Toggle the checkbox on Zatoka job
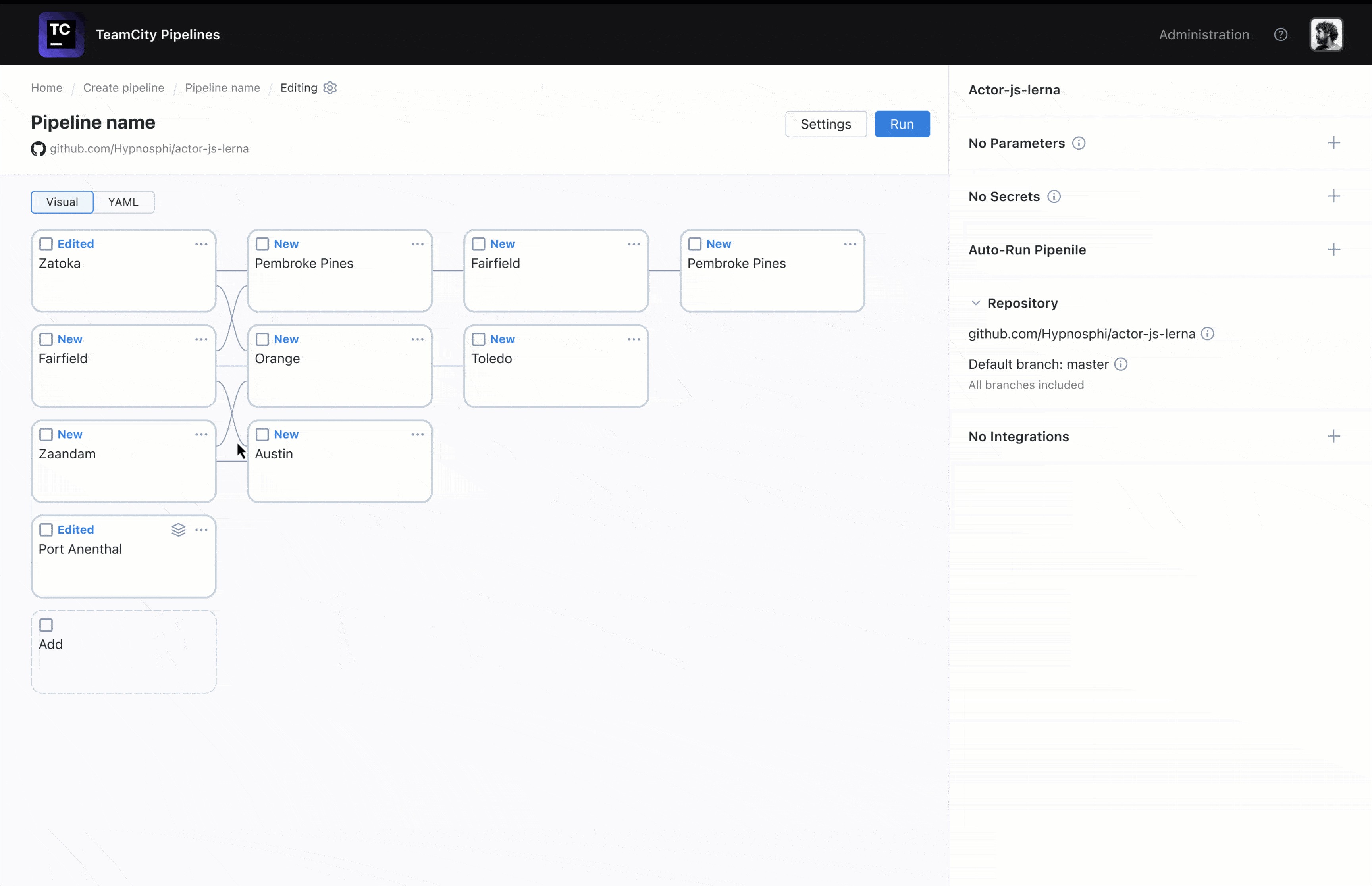Viewport: 1372px width, 886px height. coord(46,243)
